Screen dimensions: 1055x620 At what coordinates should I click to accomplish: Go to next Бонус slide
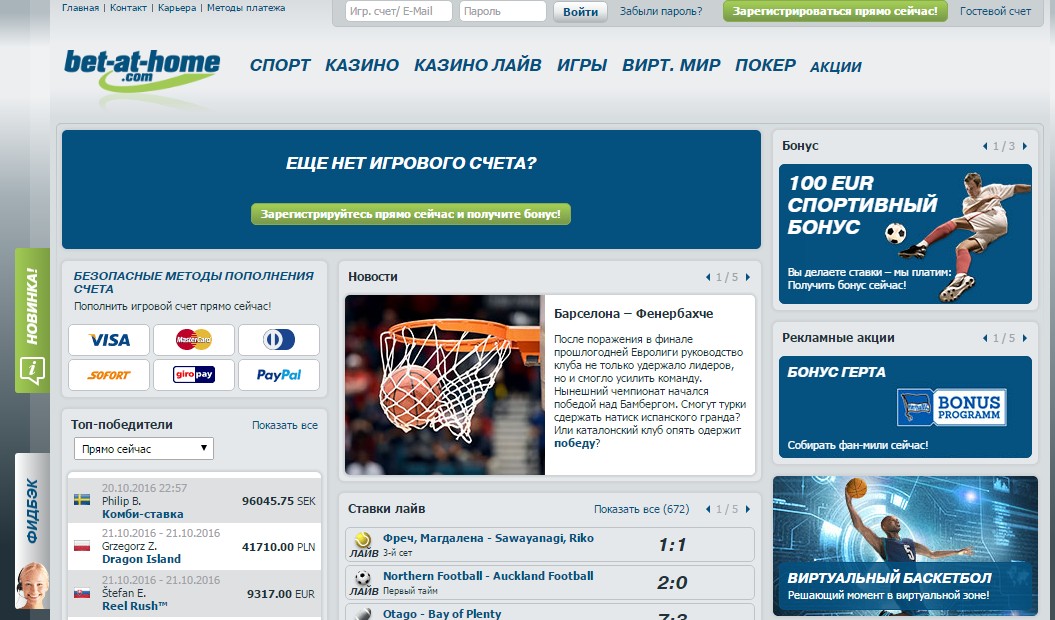click(1025, 146)
